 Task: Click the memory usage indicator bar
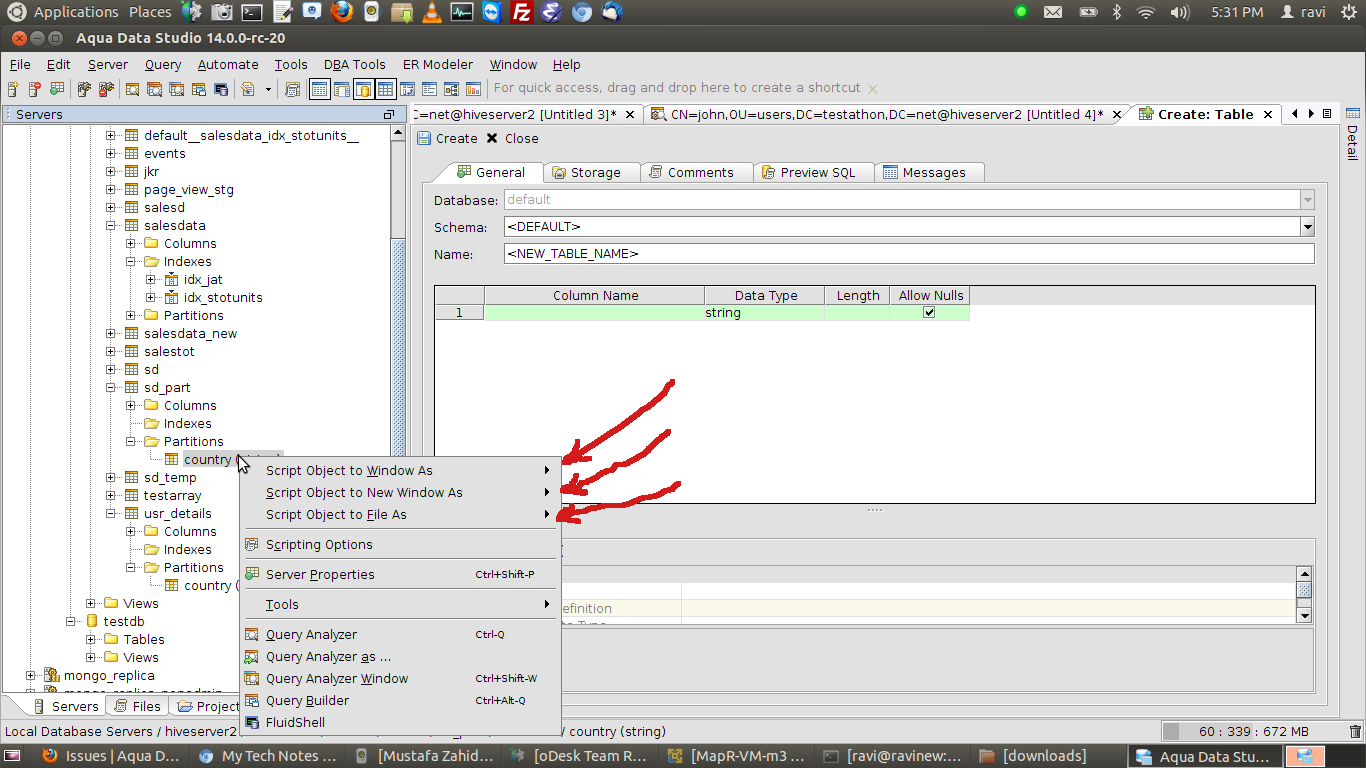coord(1253,732)
